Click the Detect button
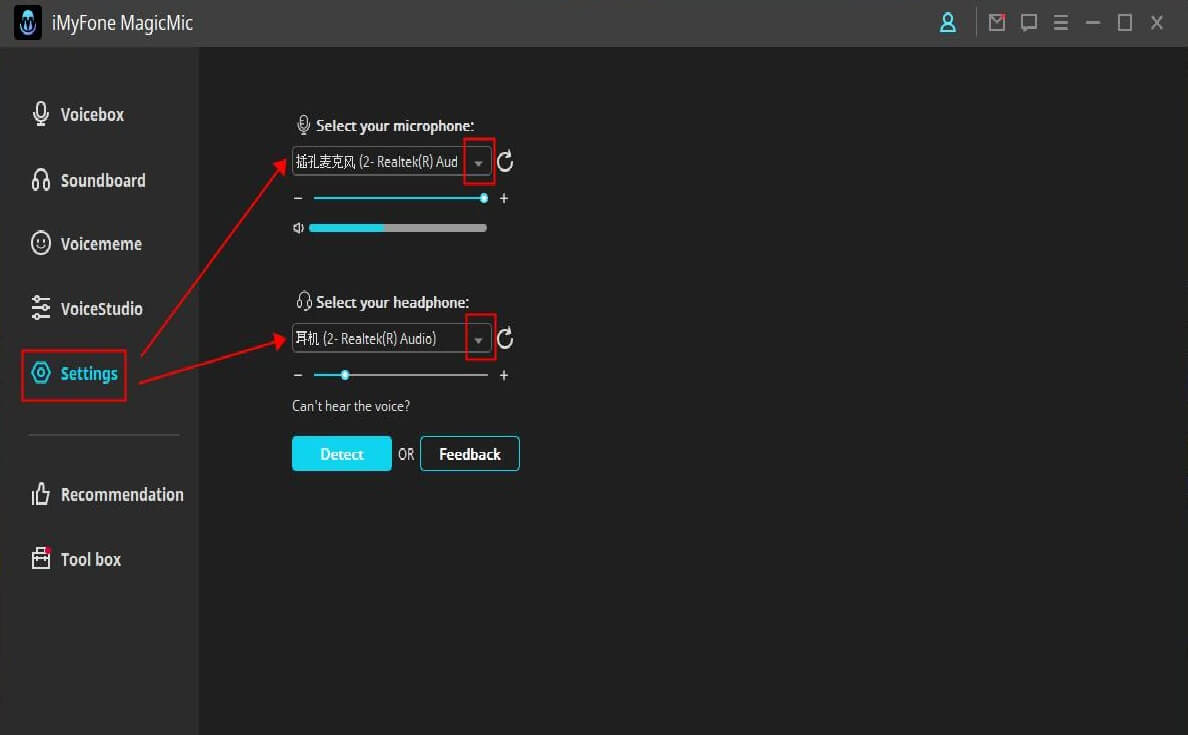The height and width of the screenshot is (735, 1188). 342,454
